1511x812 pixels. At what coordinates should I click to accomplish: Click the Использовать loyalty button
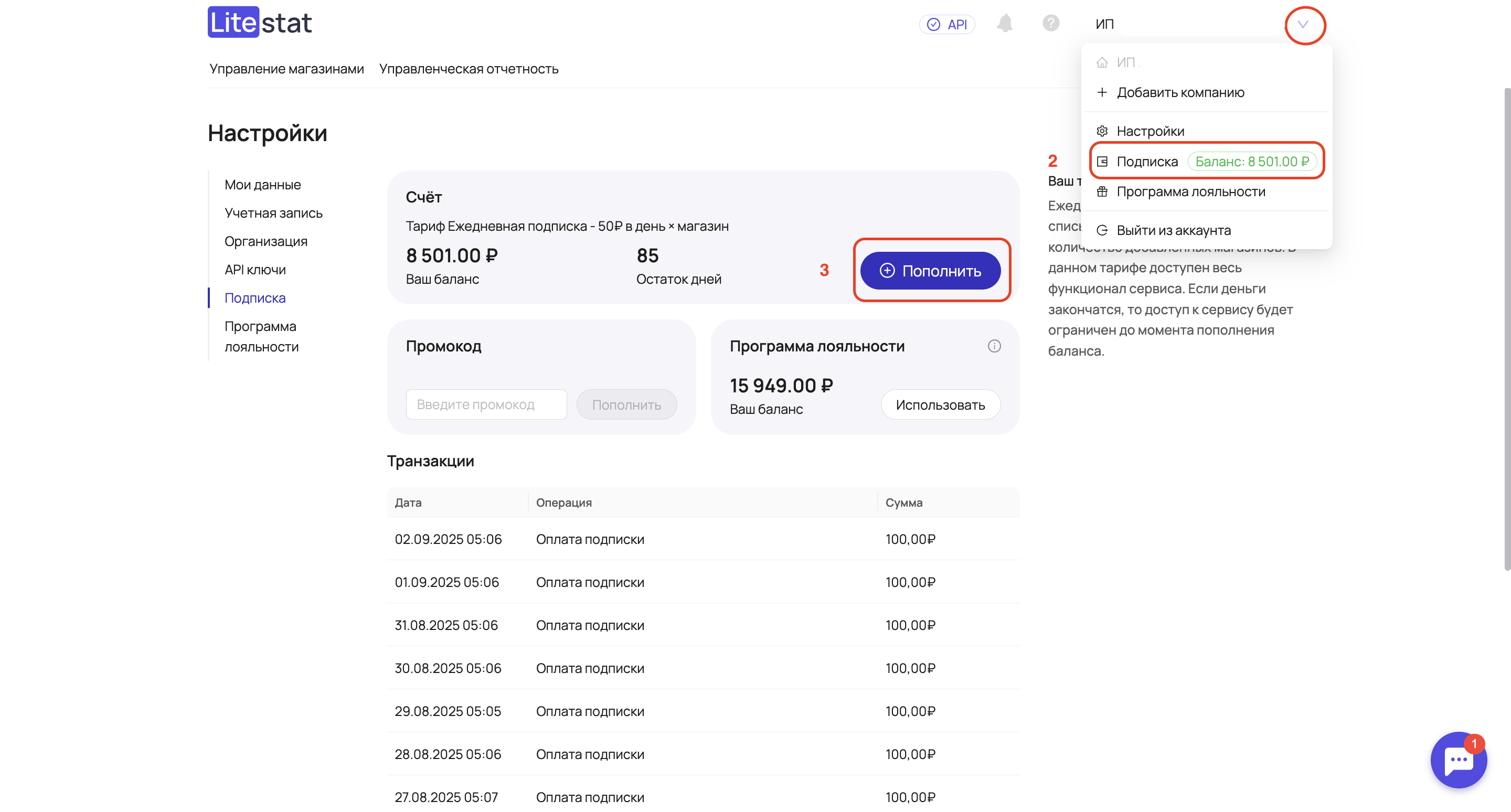[x=940, y=404]
